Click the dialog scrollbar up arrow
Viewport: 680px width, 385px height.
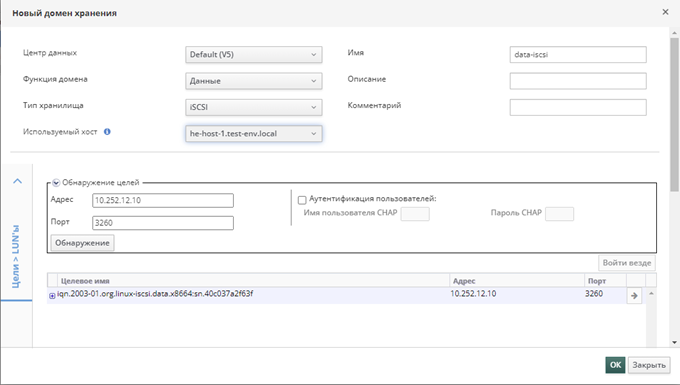coord(674,33)
